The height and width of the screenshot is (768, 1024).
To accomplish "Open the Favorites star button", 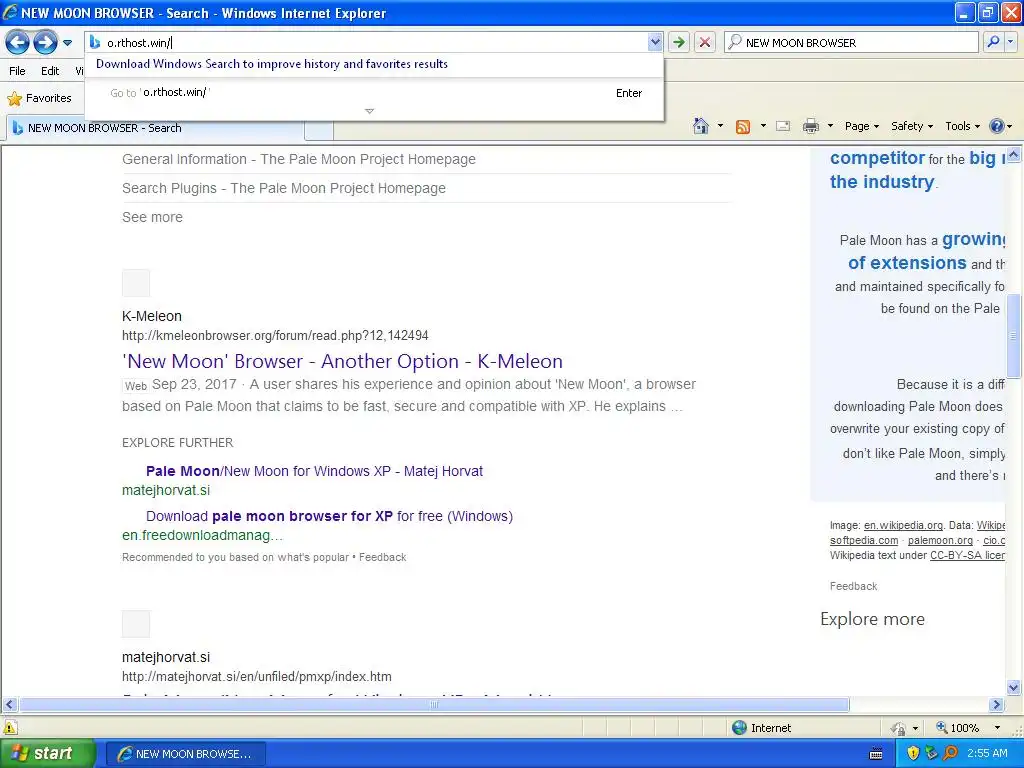I will (39, 98).
